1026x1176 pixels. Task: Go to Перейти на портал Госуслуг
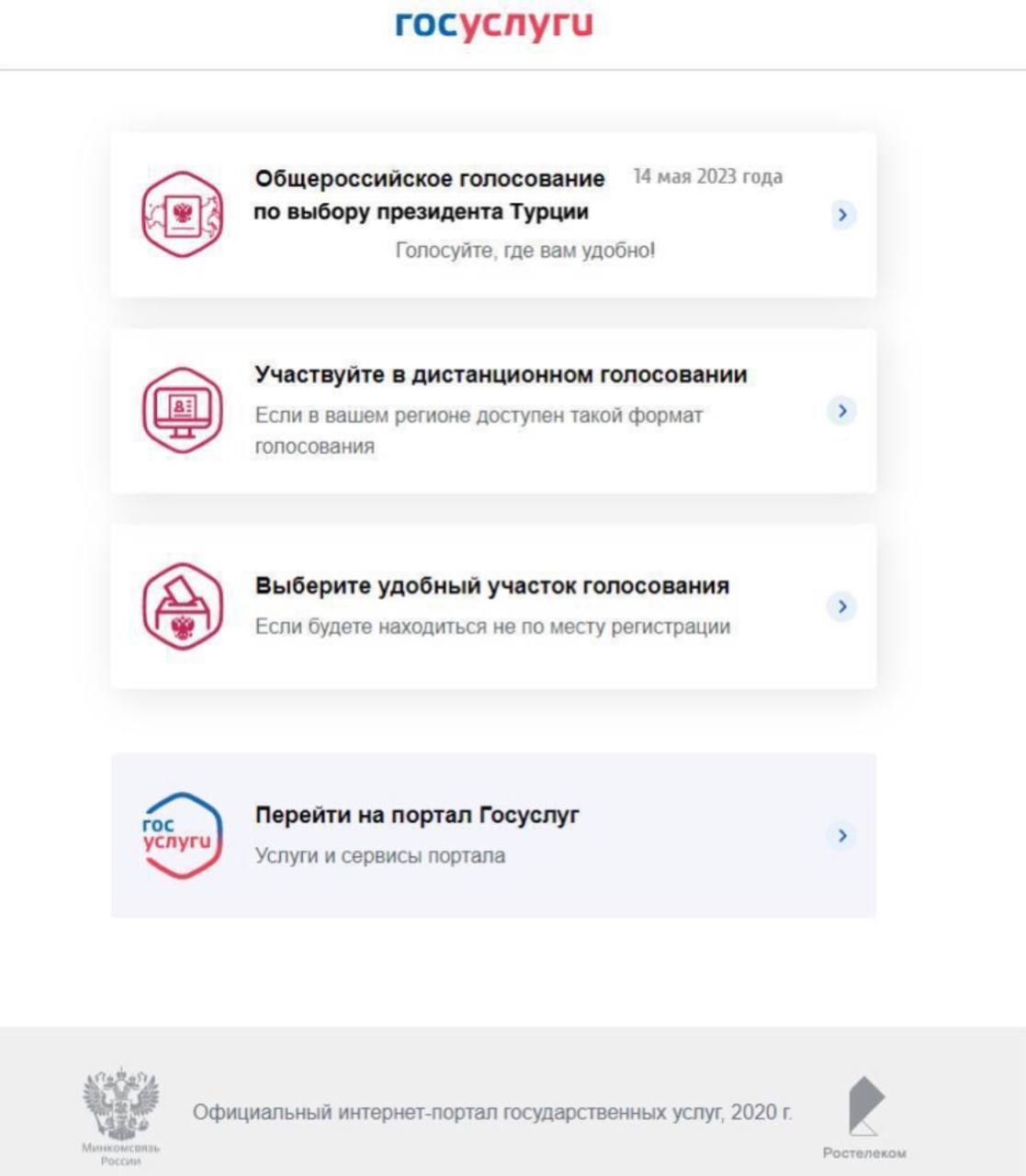pyautogui.click(x=417, y=815)
